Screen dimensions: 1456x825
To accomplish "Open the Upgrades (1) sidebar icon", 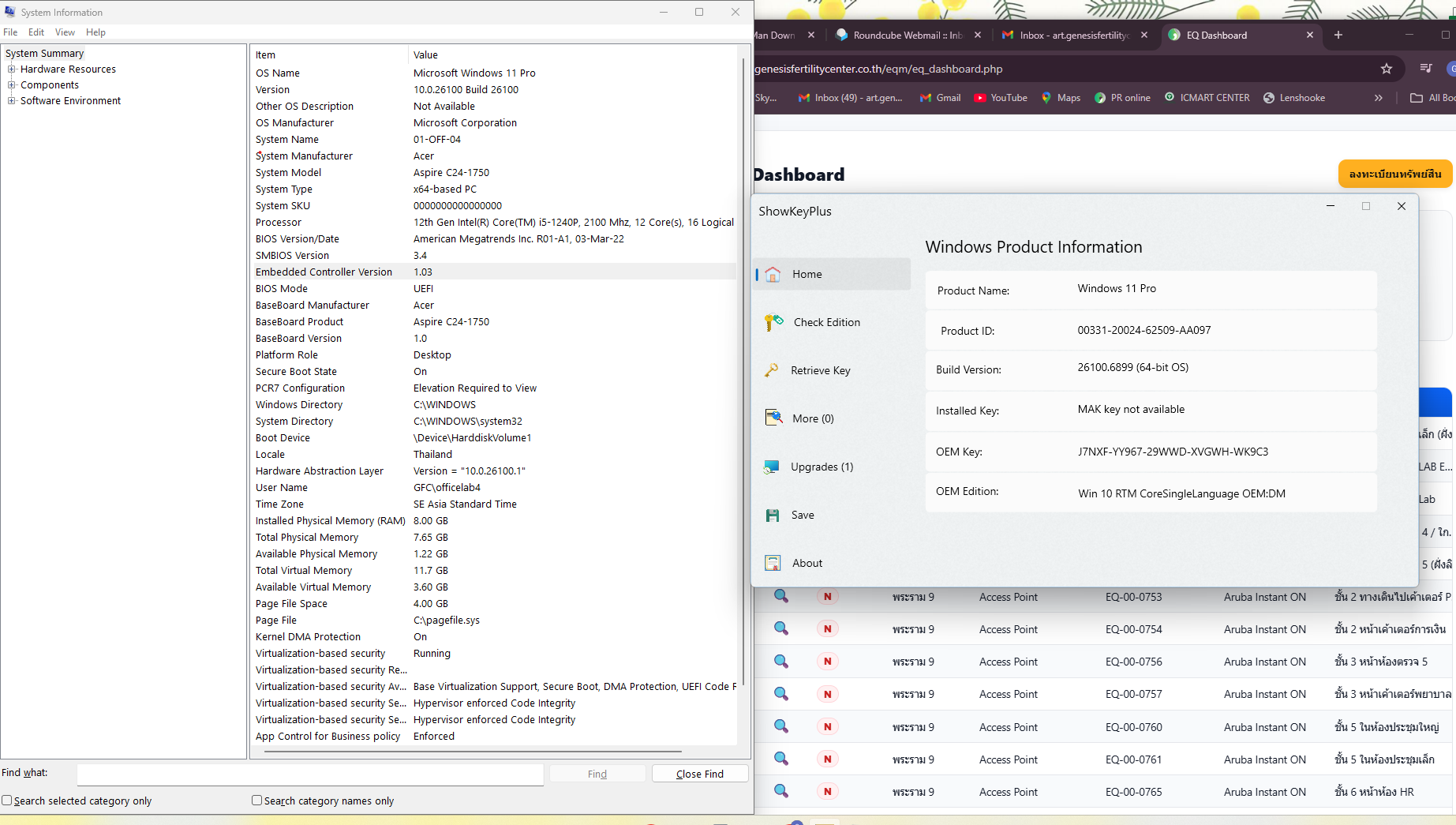I will [772, 467].
